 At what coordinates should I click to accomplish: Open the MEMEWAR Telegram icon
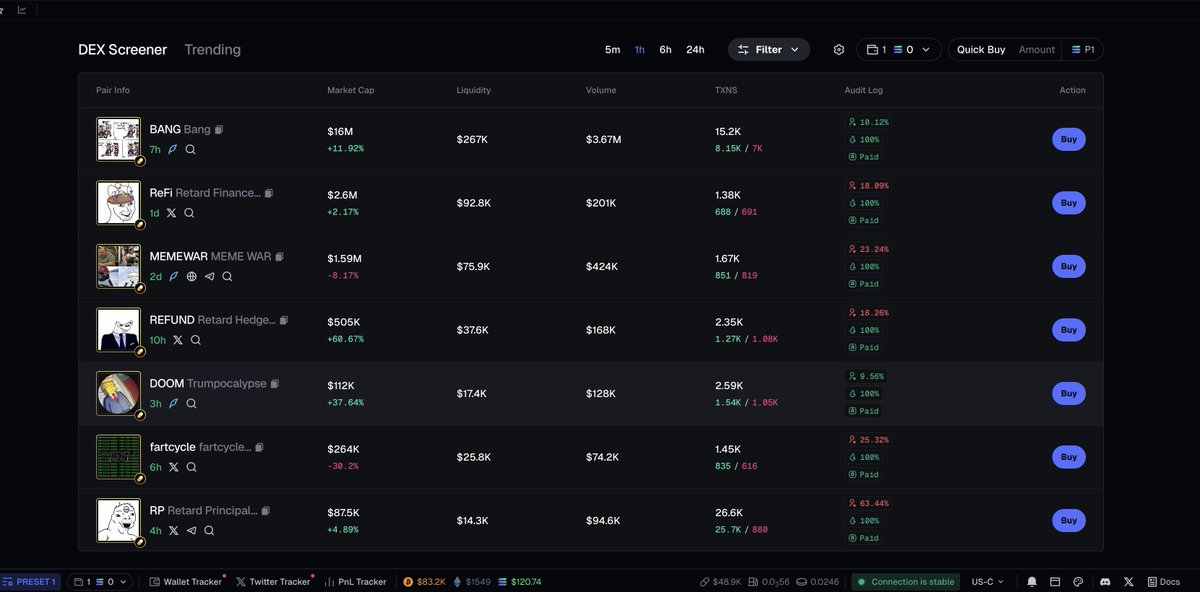pyautogui.click(x=209, y=277)
